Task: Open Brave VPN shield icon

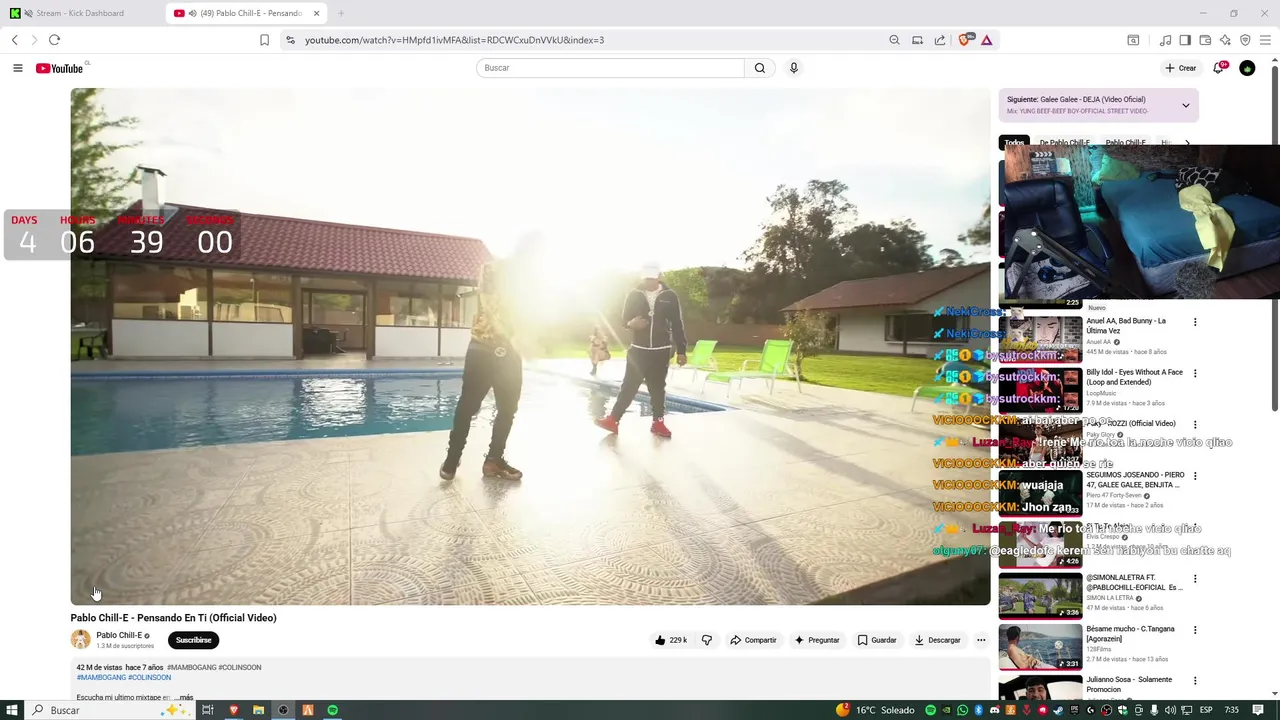Action: 1245,40
